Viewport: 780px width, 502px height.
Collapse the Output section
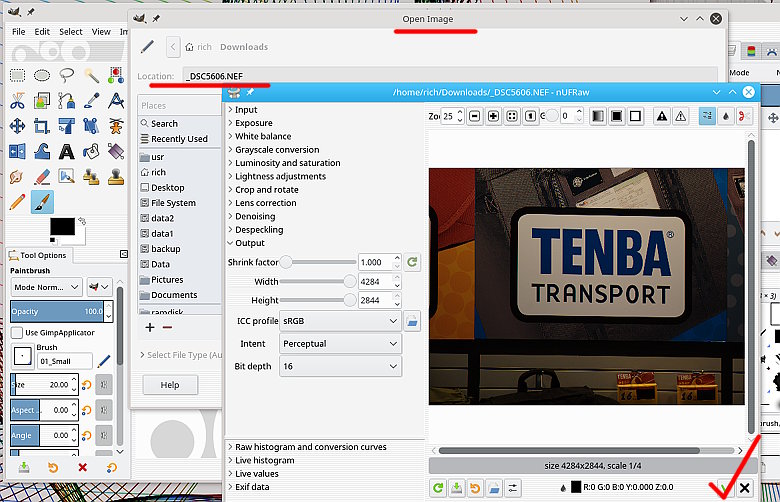[246, 243]
